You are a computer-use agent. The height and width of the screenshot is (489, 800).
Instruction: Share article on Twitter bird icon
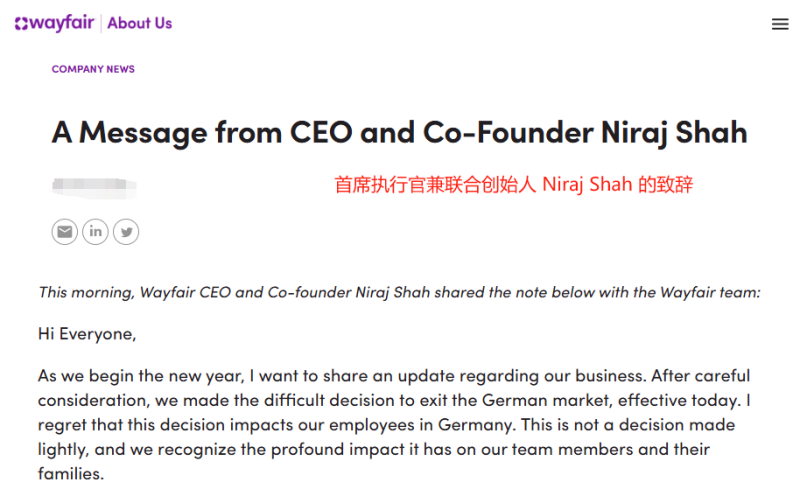[x=126, y=232]
